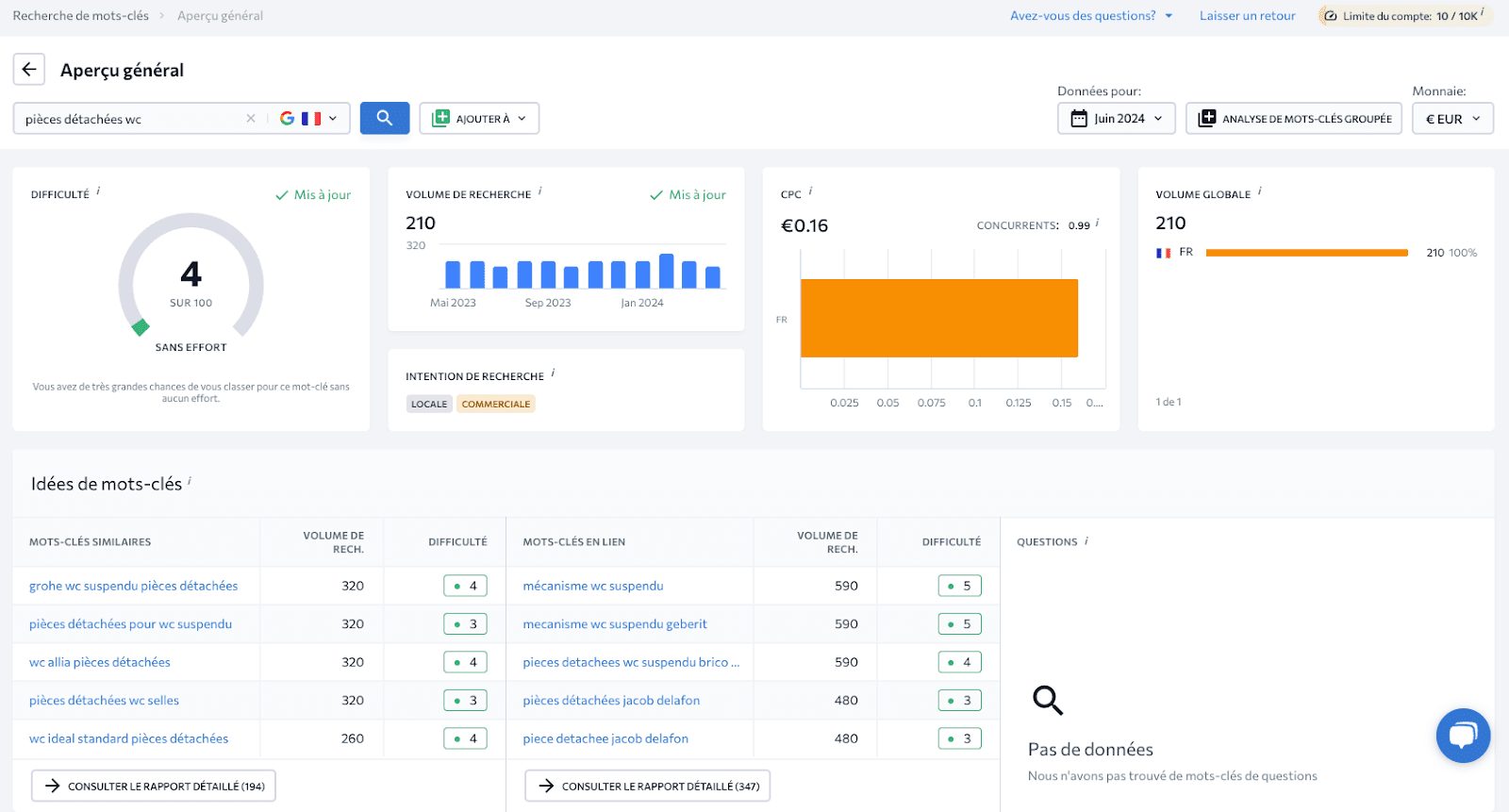Open pièces détachées pour wc suspendu keyword
This screenshot has width=1509, height=812.
[x=130, y=624]
